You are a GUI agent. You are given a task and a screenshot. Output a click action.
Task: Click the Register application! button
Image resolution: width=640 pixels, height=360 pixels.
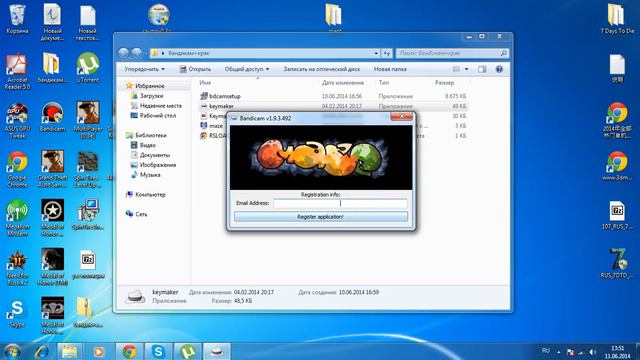(321, 217)
